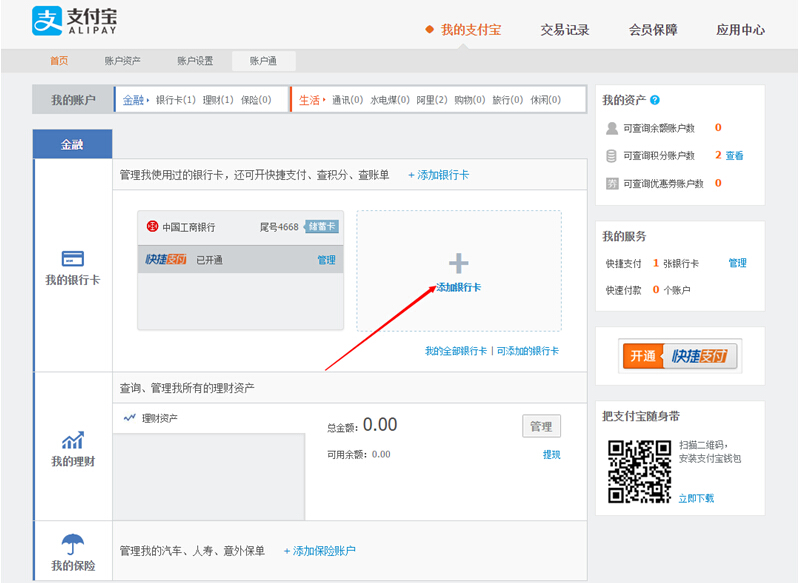Click 查看 beside 可查询积分账户数
Viewport: 800px width, 583px height.
pos(734,156)
